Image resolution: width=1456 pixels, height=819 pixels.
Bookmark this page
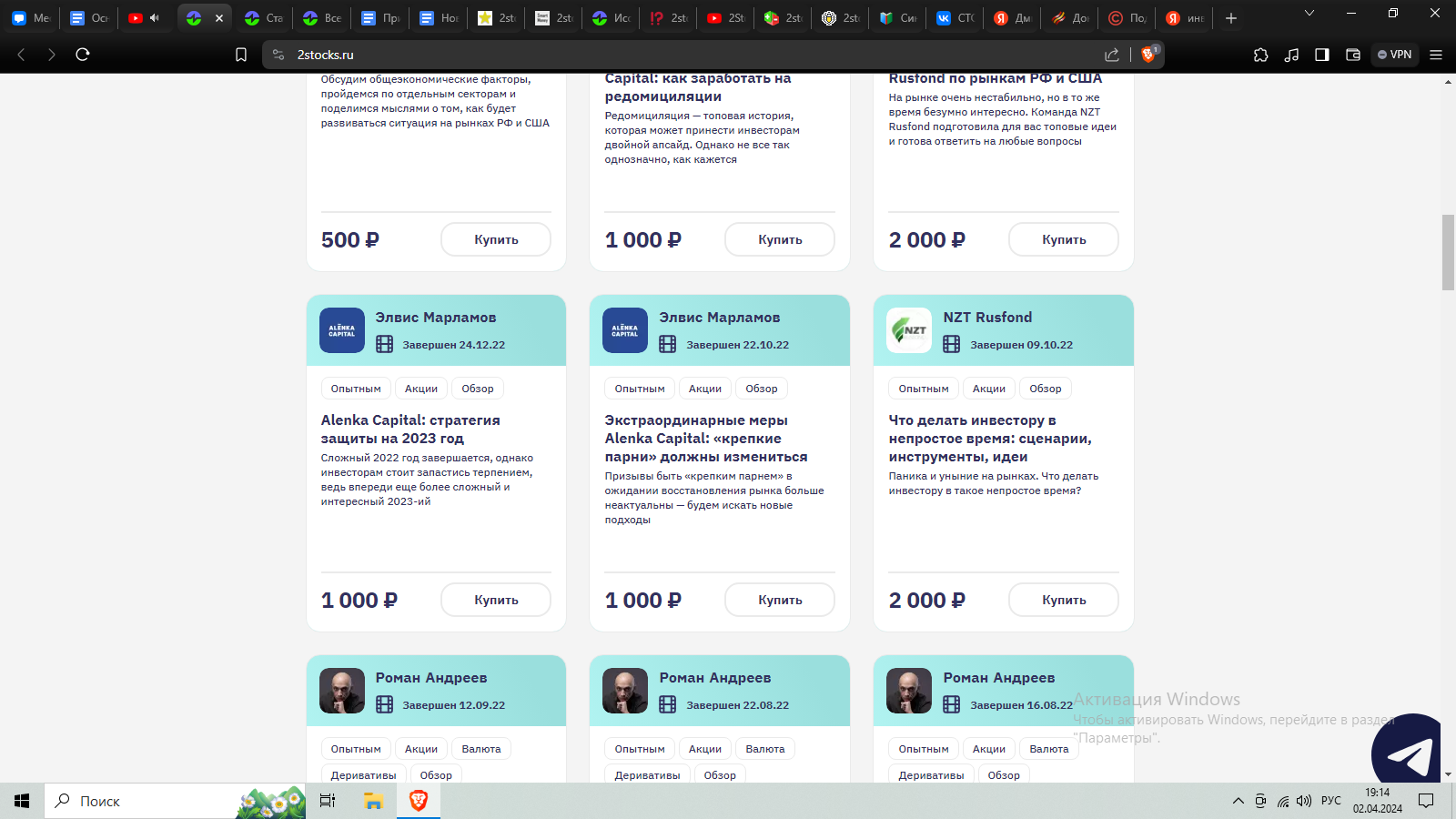pyautogui.click(x=241, y=55)
